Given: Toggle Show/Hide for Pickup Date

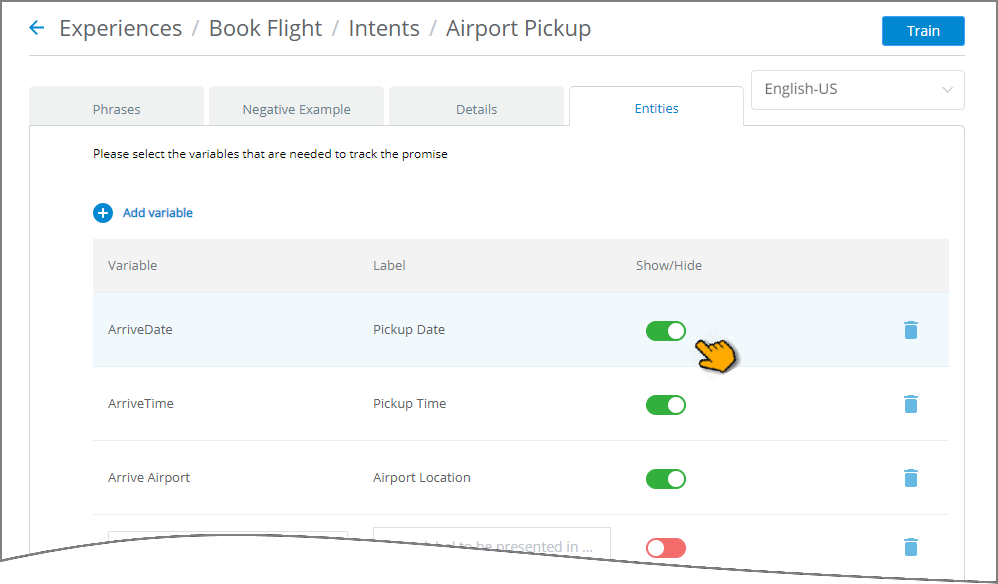Looking at the screenshot, I should [x=666, y=331].
